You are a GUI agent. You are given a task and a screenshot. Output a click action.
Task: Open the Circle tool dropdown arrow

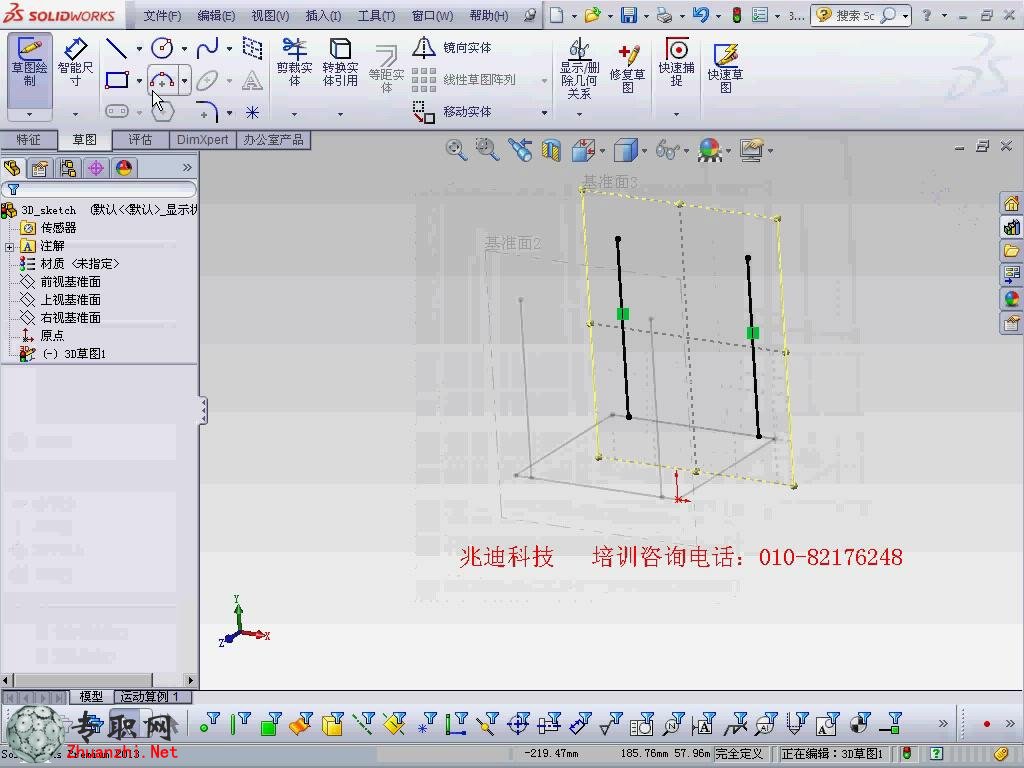click(184, 48)
